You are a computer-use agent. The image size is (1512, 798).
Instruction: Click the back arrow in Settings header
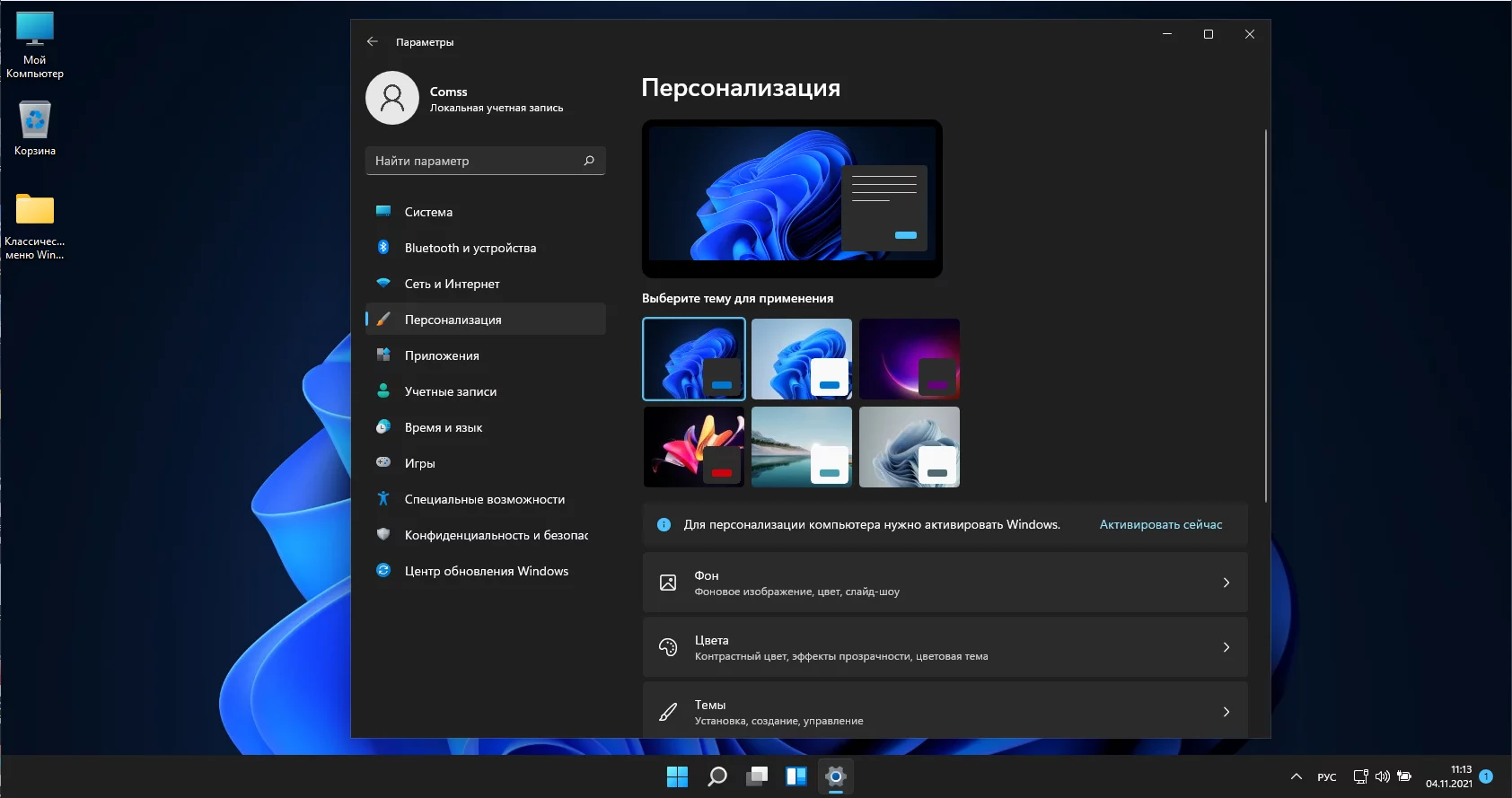(373, 41)
